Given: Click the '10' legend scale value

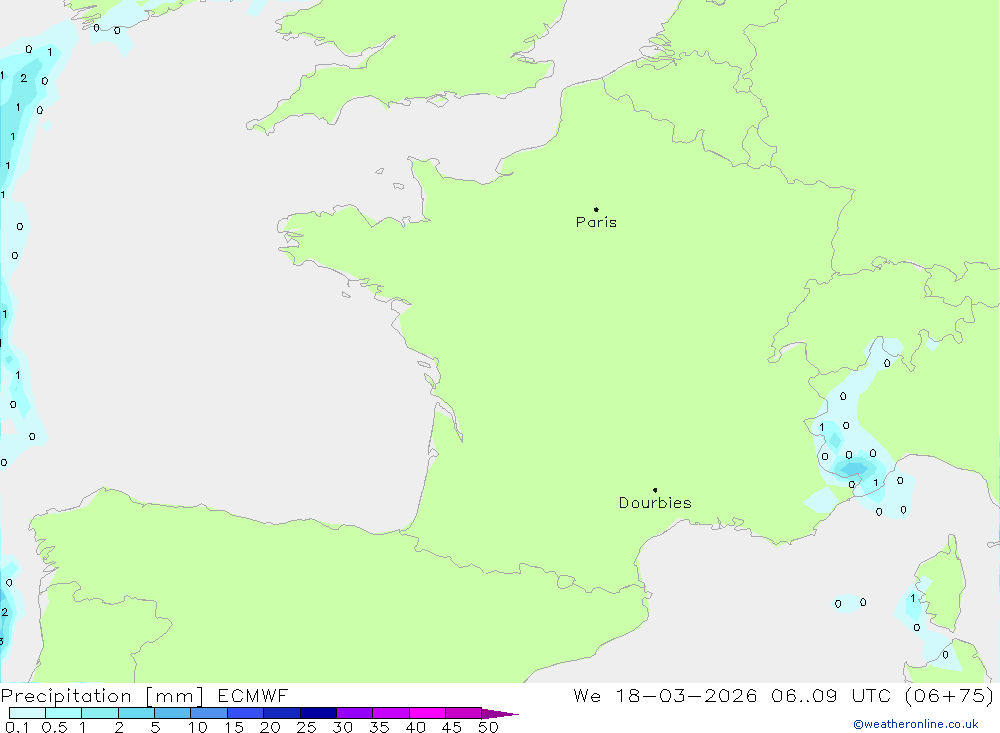Looking at the screenshot, I should (198, 727).
